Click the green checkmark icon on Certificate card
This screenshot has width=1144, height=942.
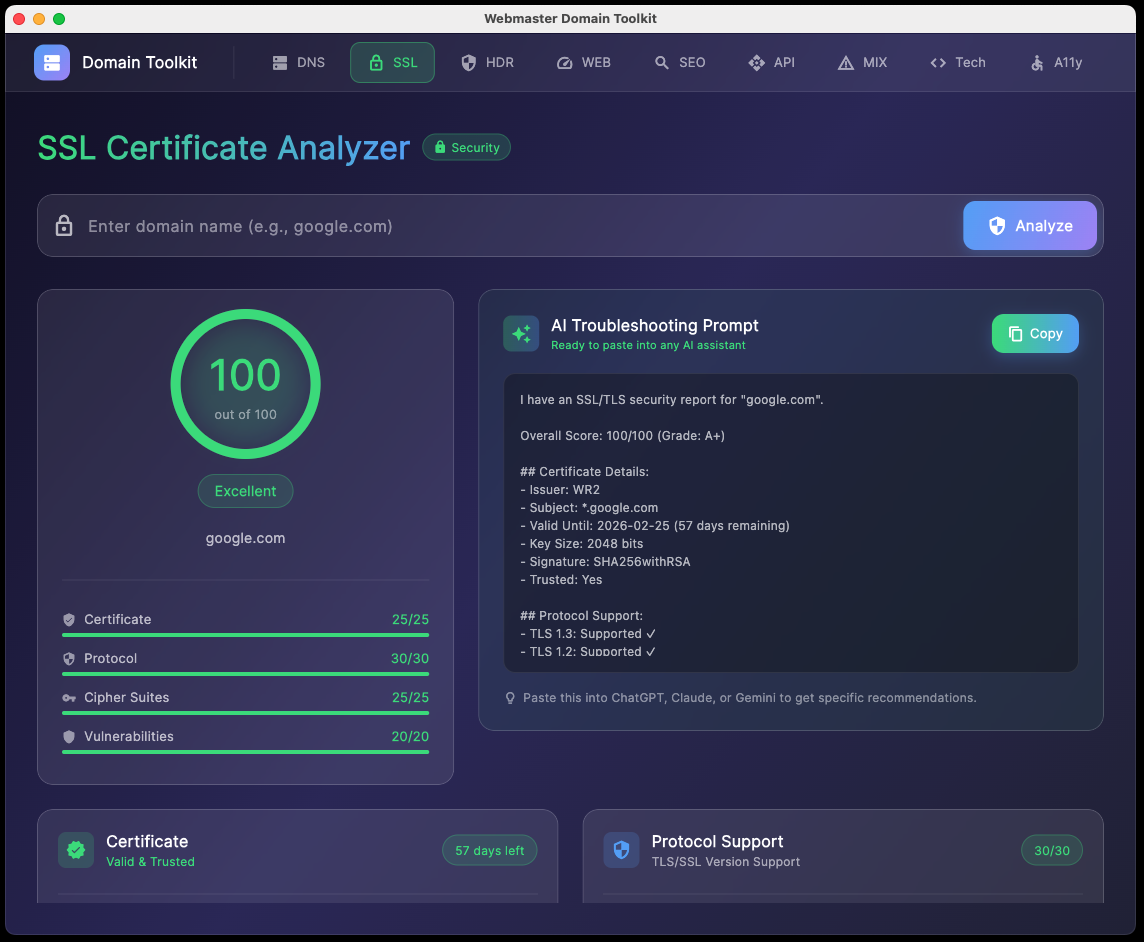(x=75, y=849)
